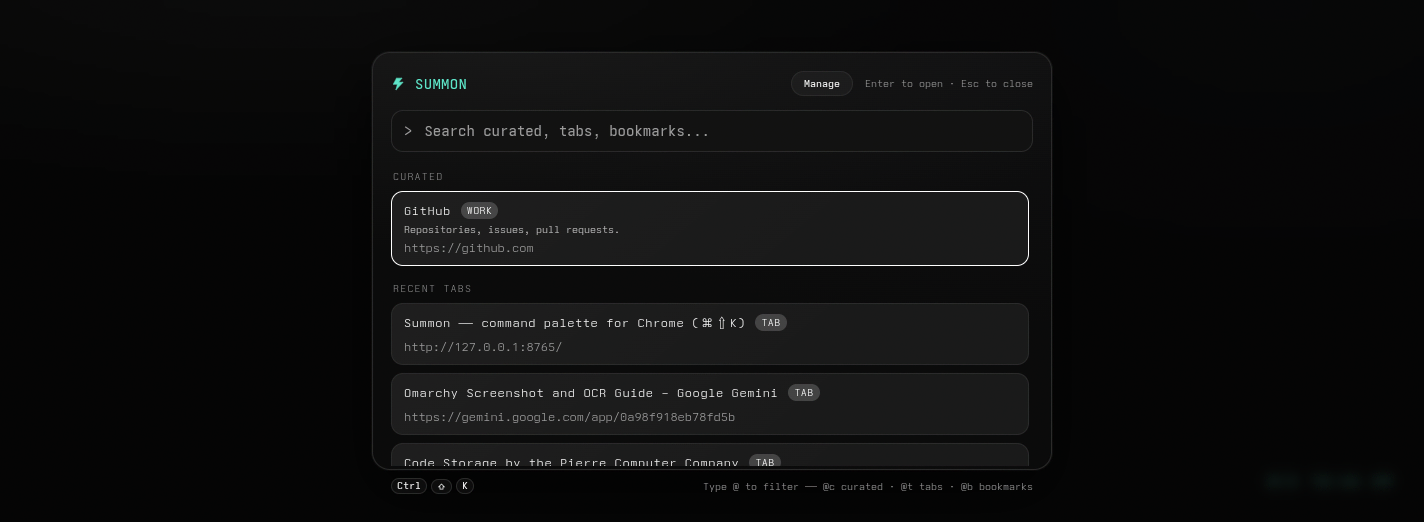Click the K key hint badge
The width and height of the screenshot is (1424, 522).
tap(465, 486)
